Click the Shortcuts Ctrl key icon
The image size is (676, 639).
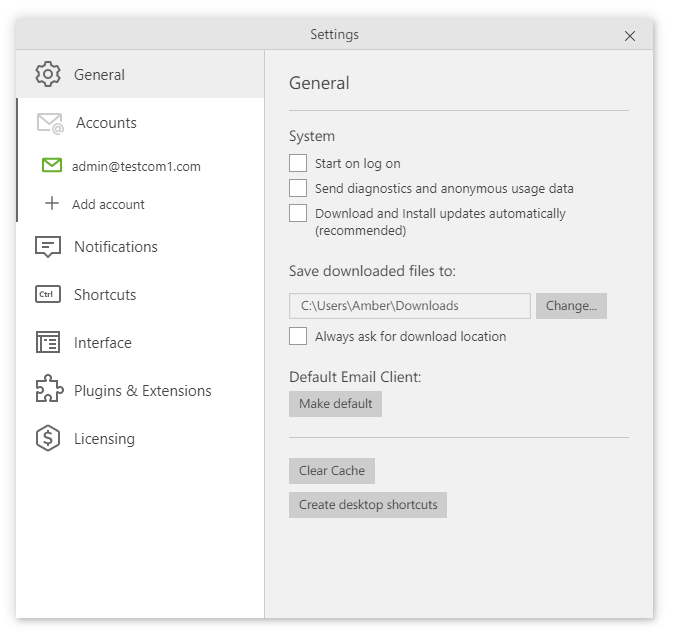pyautogui.click(x=48, y=295)
